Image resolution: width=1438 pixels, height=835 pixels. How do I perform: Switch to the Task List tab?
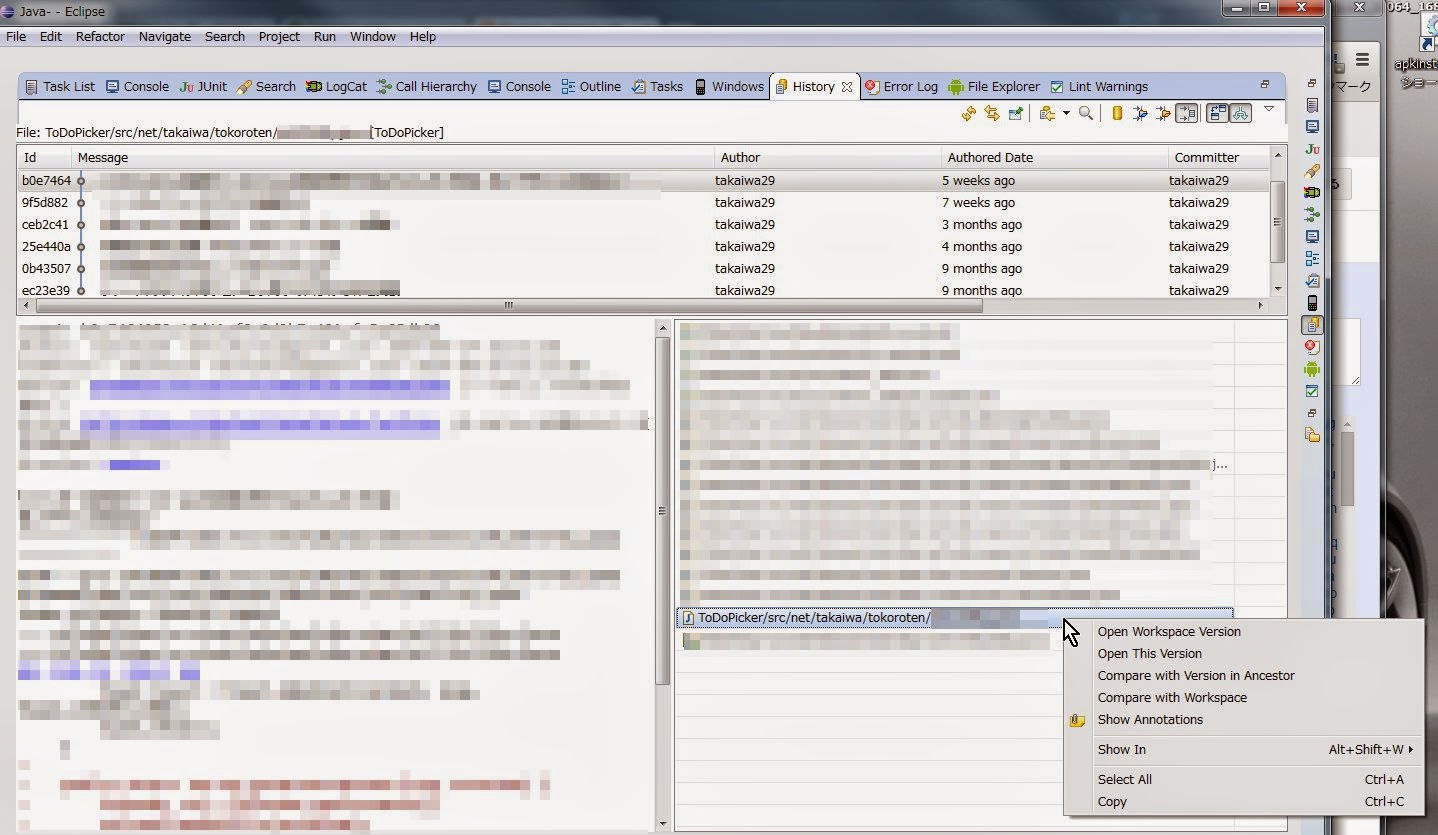click(60, 86)
